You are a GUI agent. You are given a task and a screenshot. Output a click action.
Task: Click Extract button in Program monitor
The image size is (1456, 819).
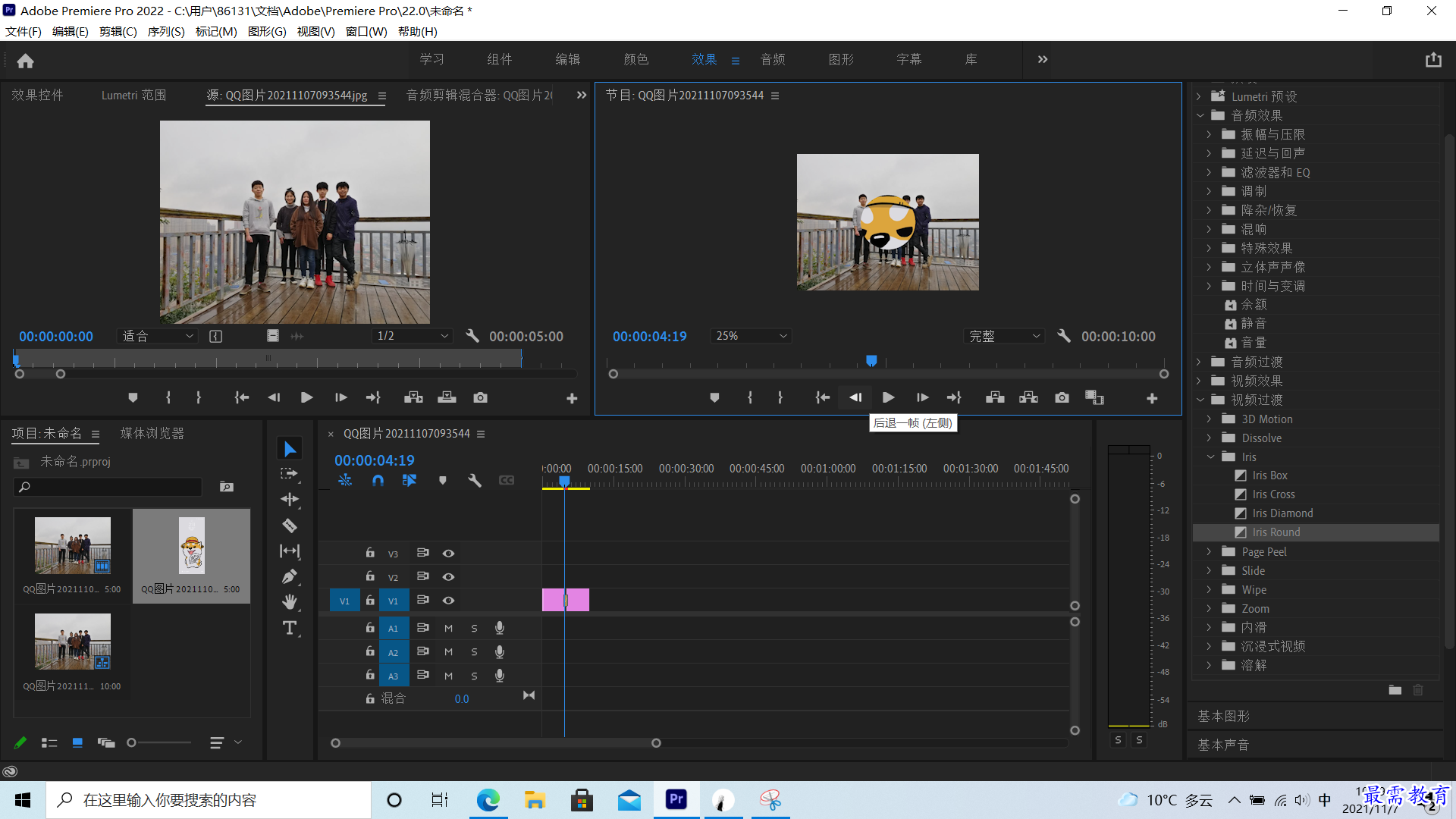(1028, 397)
